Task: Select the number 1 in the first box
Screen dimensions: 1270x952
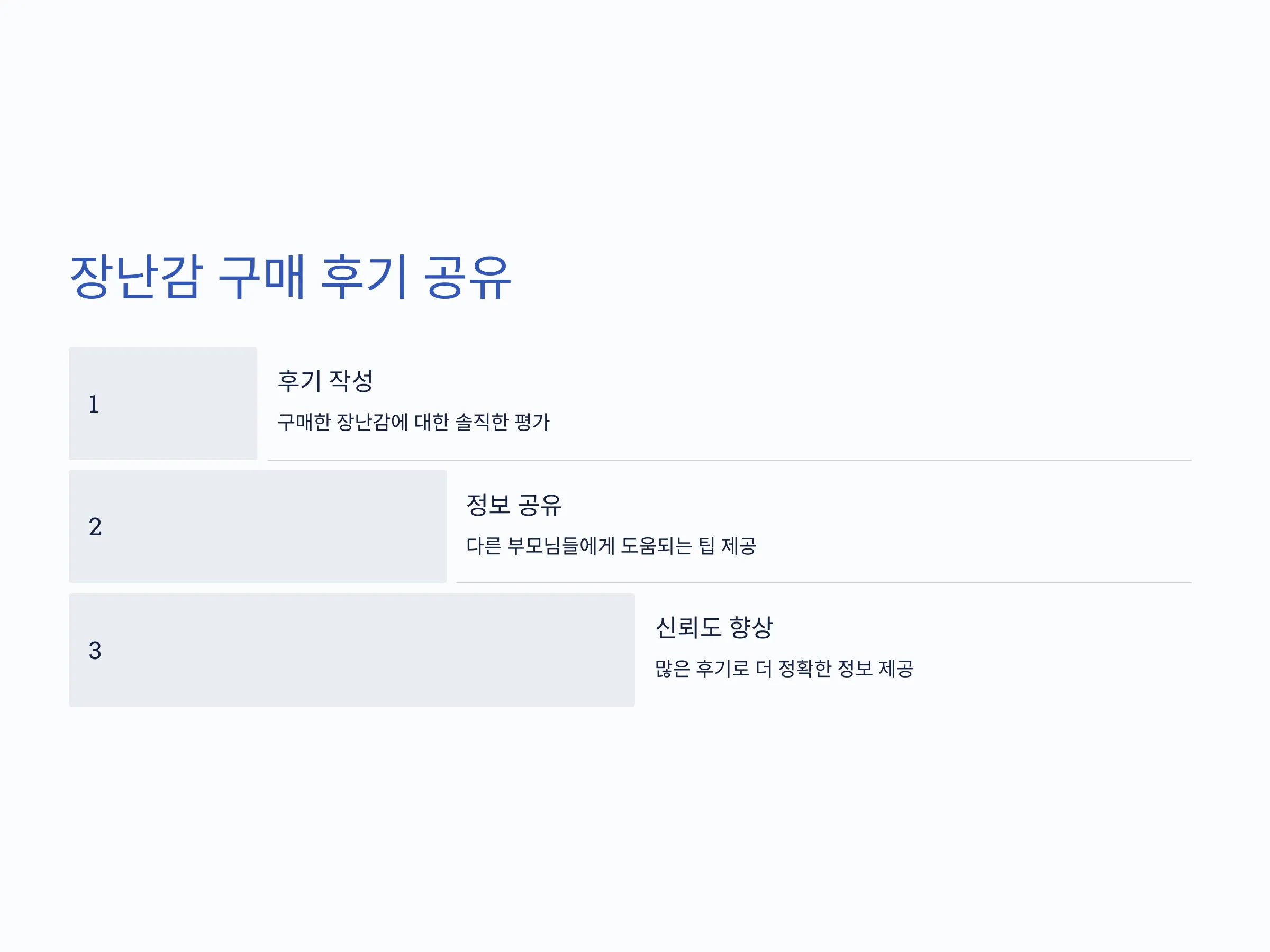Action: (x=94, y=404)
